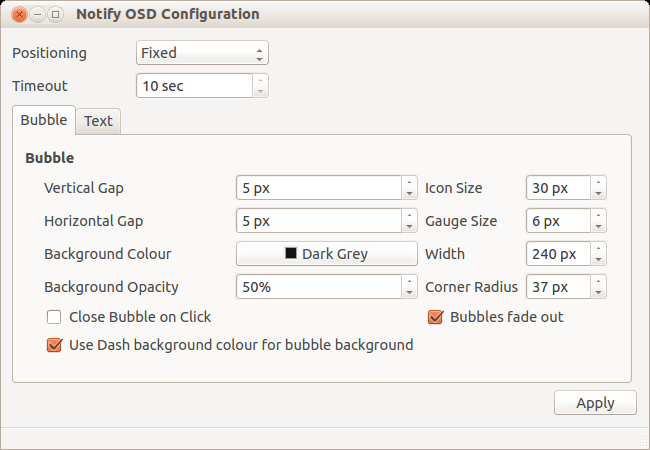Screen dimensions: 650x450
Task: Enable Close Bubble on Click
Action: [x=54, y=317]
